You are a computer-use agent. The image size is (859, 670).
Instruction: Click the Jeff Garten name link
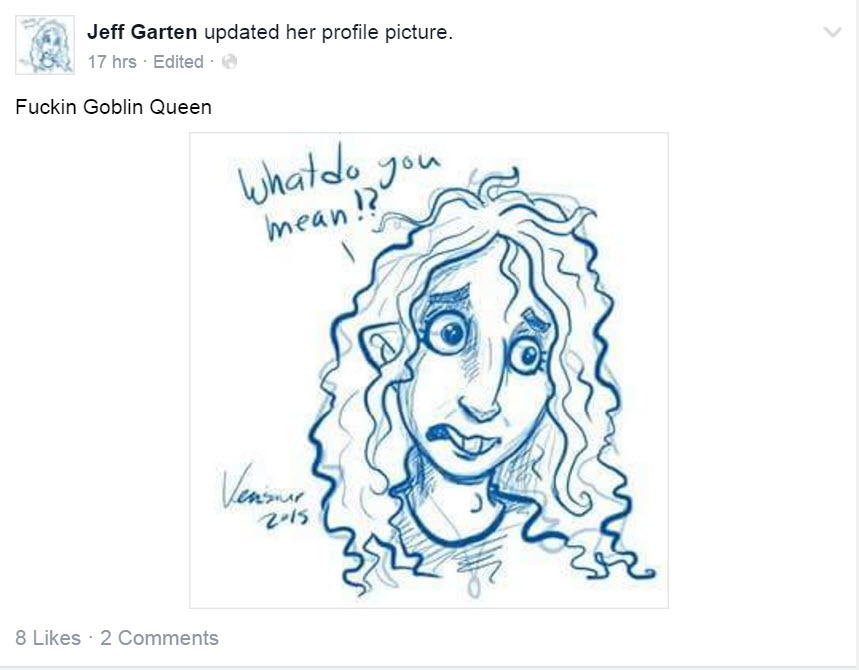coord(142,32)
